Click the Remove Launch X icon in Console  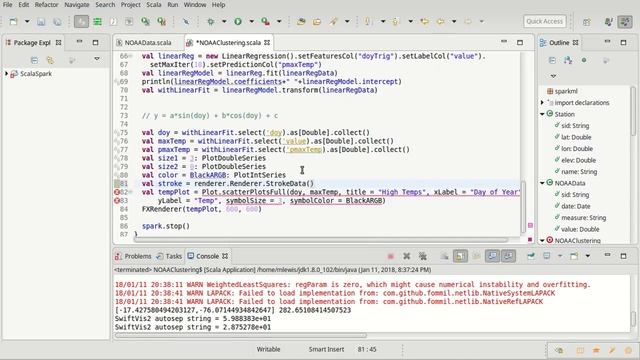click(407, 256)
